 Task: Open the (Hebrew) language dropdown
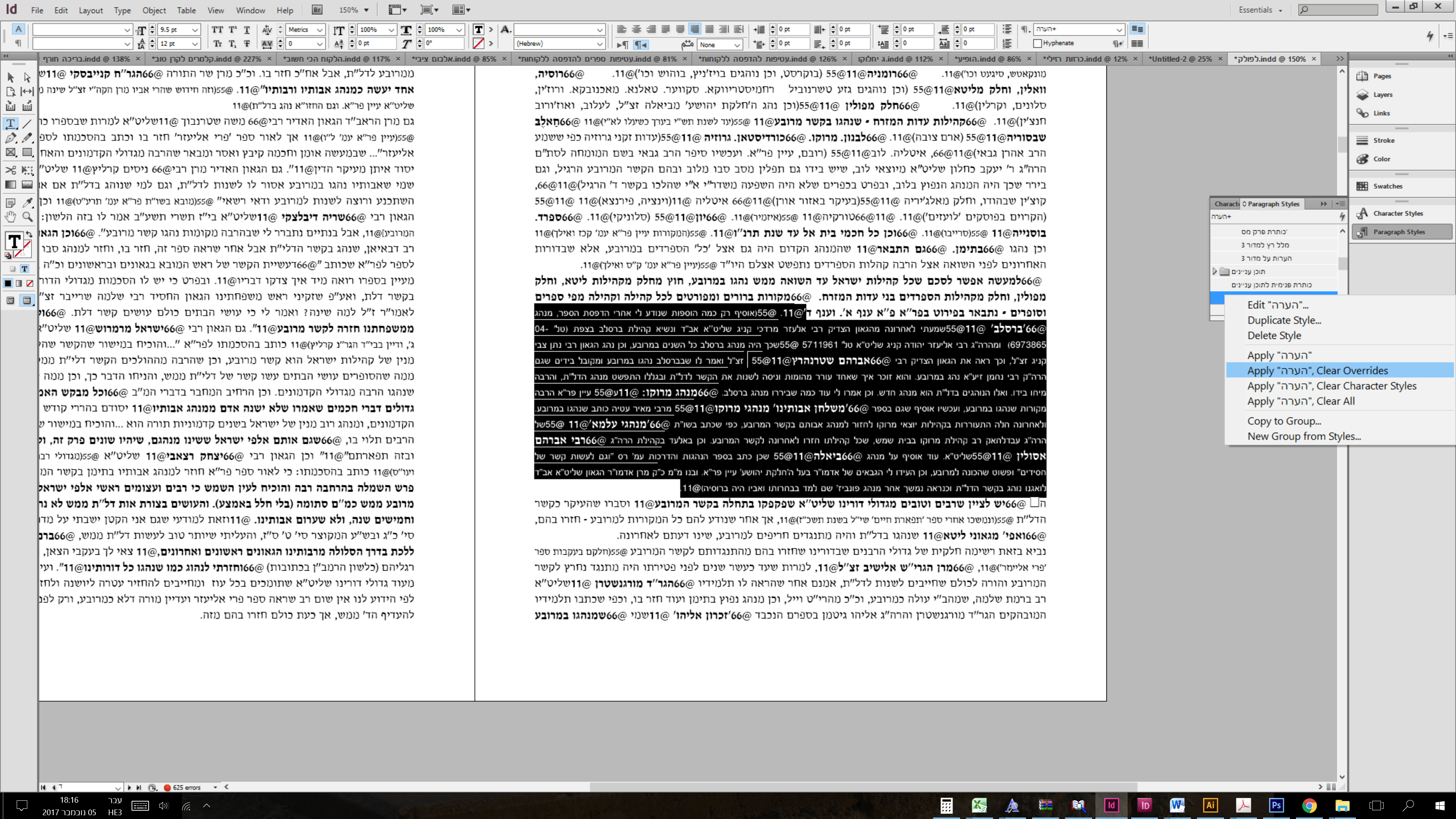pos(600,44)
